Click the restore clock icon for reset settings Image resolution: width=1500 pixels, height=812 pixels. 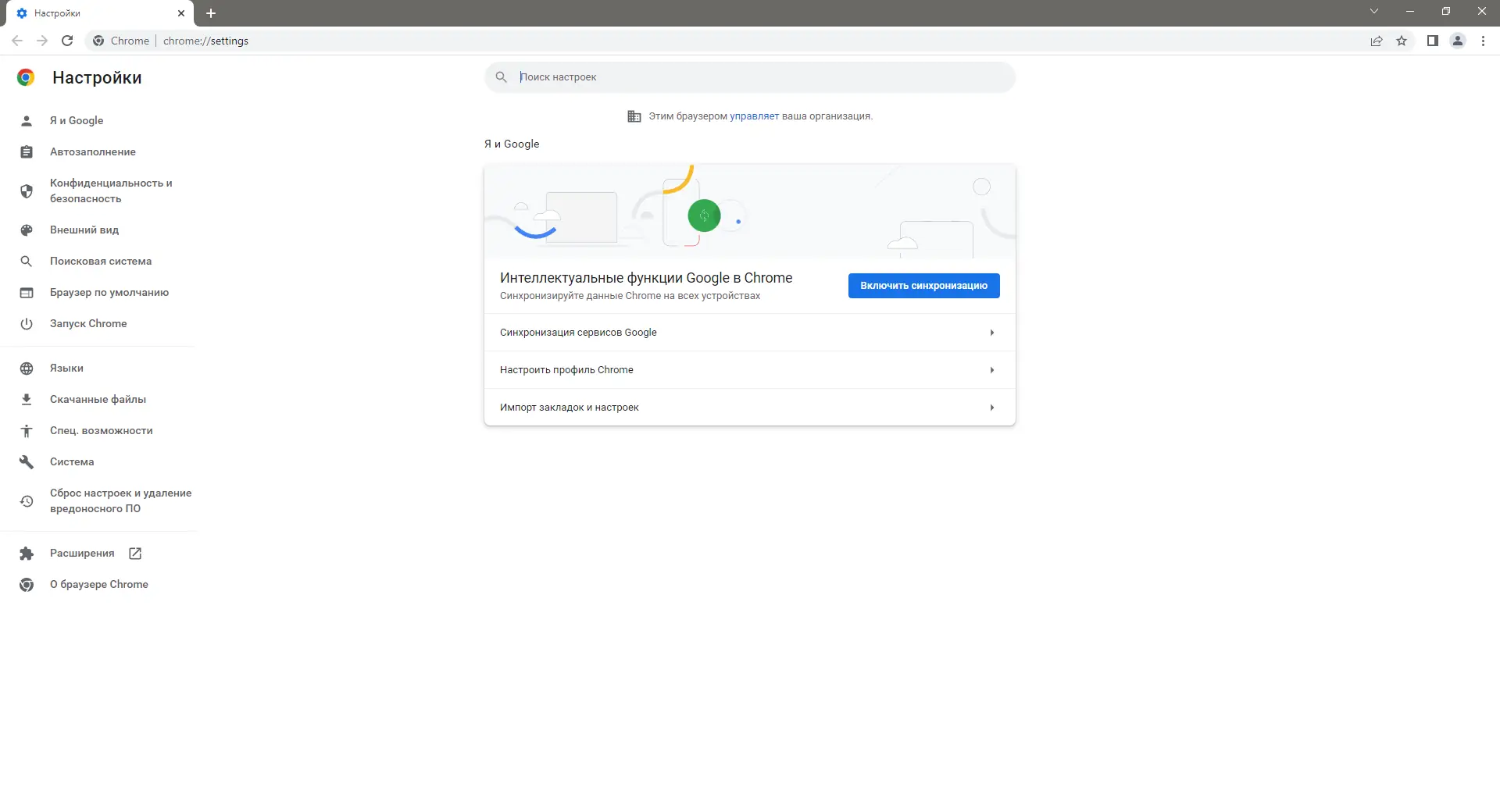[x=27, y=501]
